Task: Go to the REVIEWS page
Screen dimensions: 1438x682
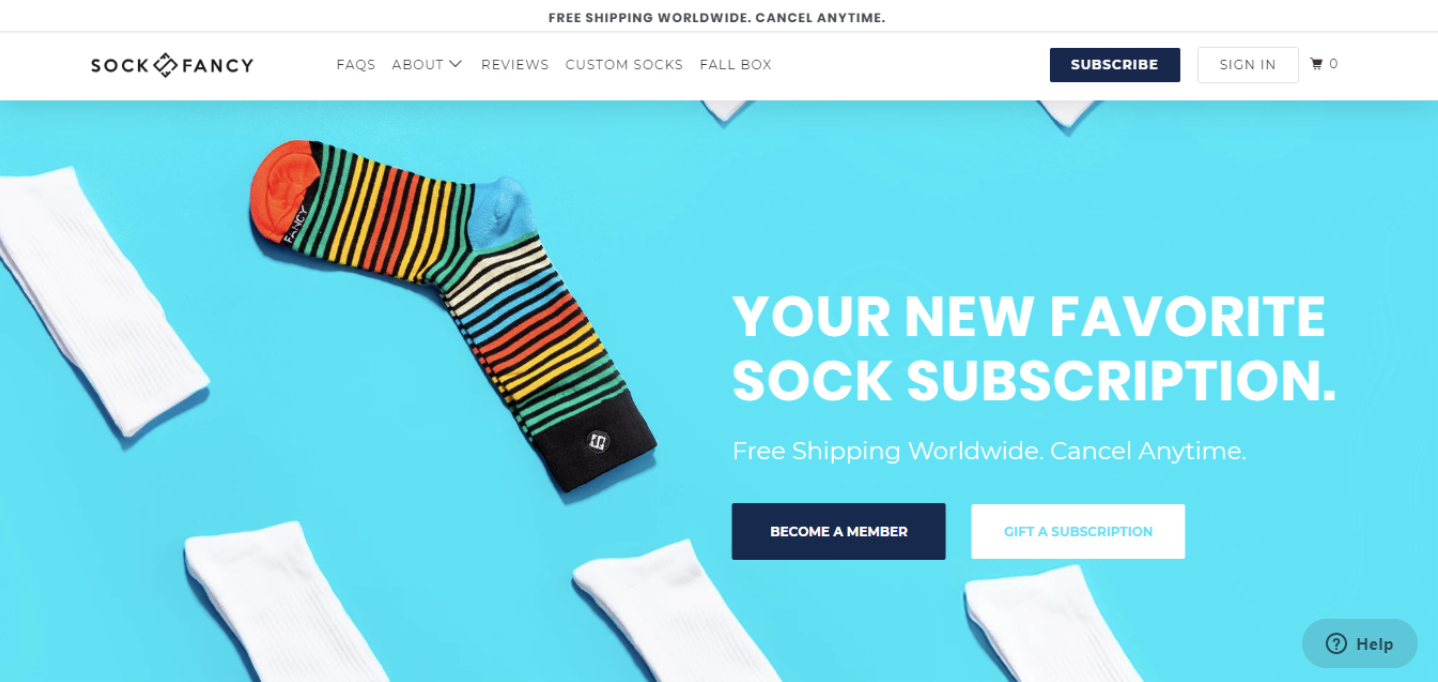Action: pyautogui.click(x=515, y=64)
